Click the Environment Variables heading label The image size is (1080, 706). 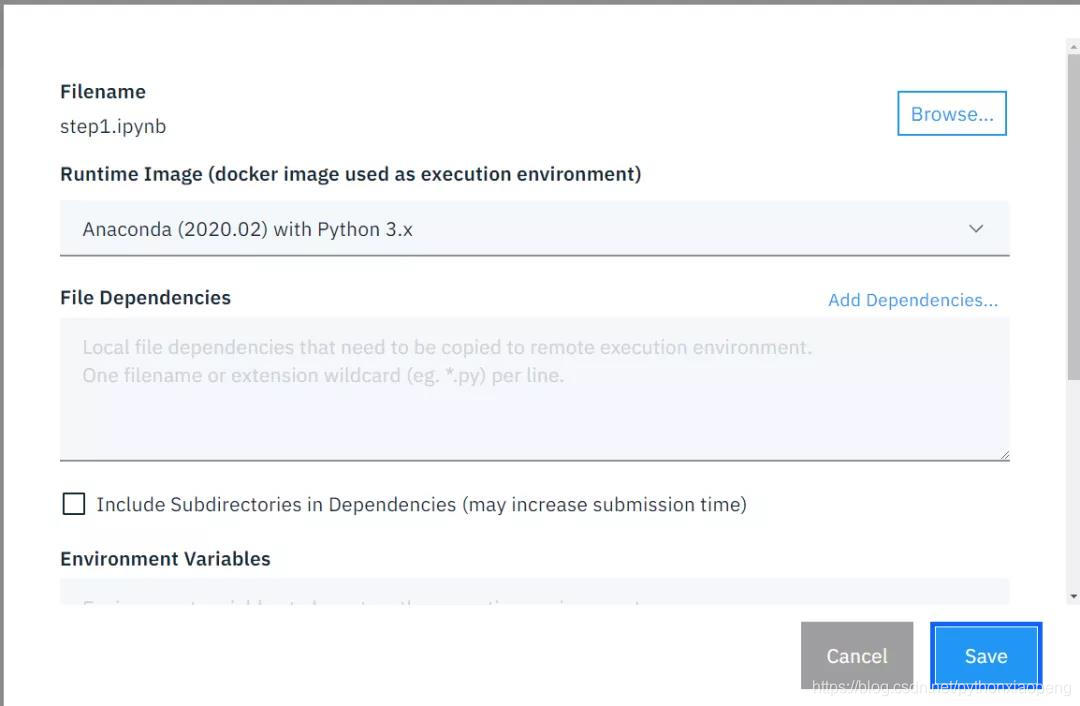click(165, 559)
